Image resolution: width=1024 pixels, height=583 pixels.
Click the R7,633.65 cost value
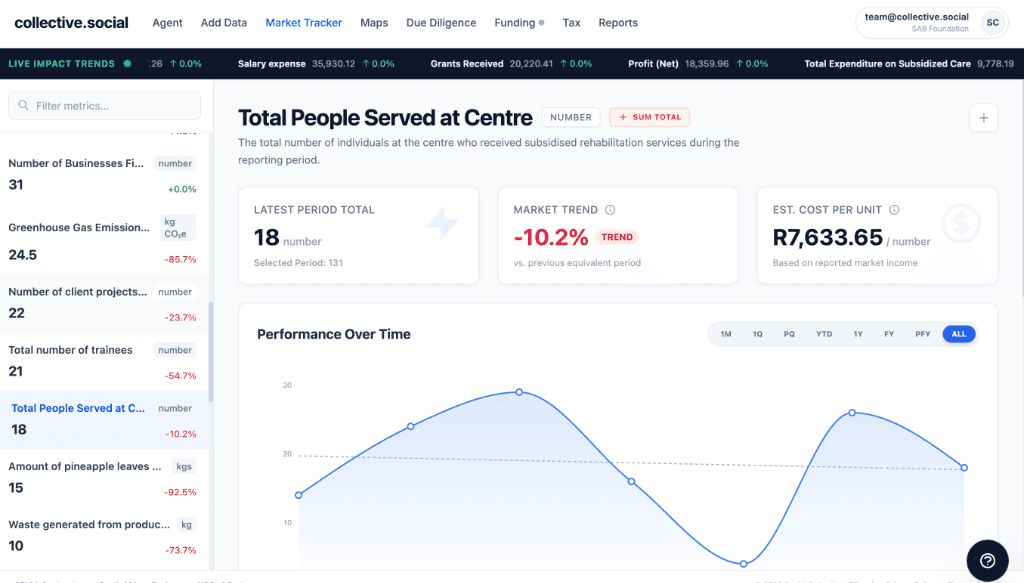tap(827, 237)
